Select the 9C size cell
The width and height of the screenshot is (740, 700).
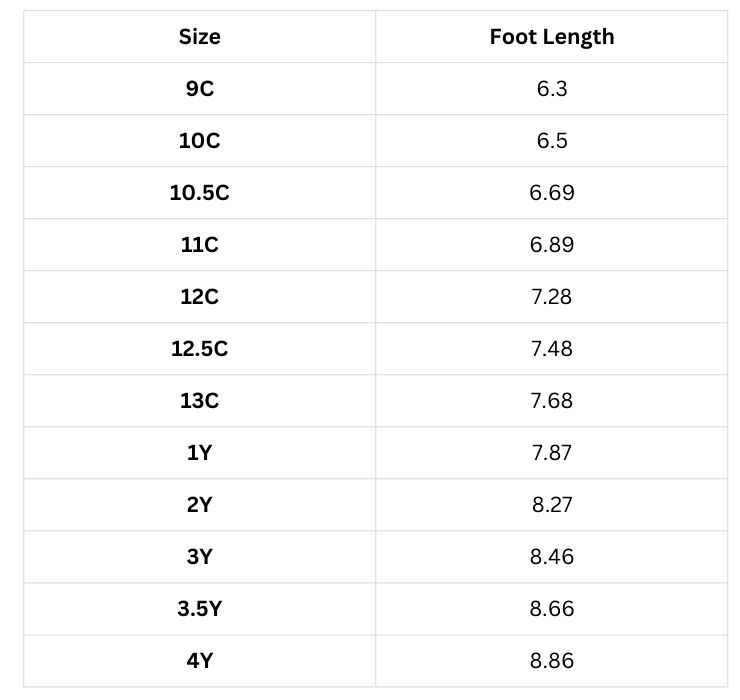coord(199,89)
